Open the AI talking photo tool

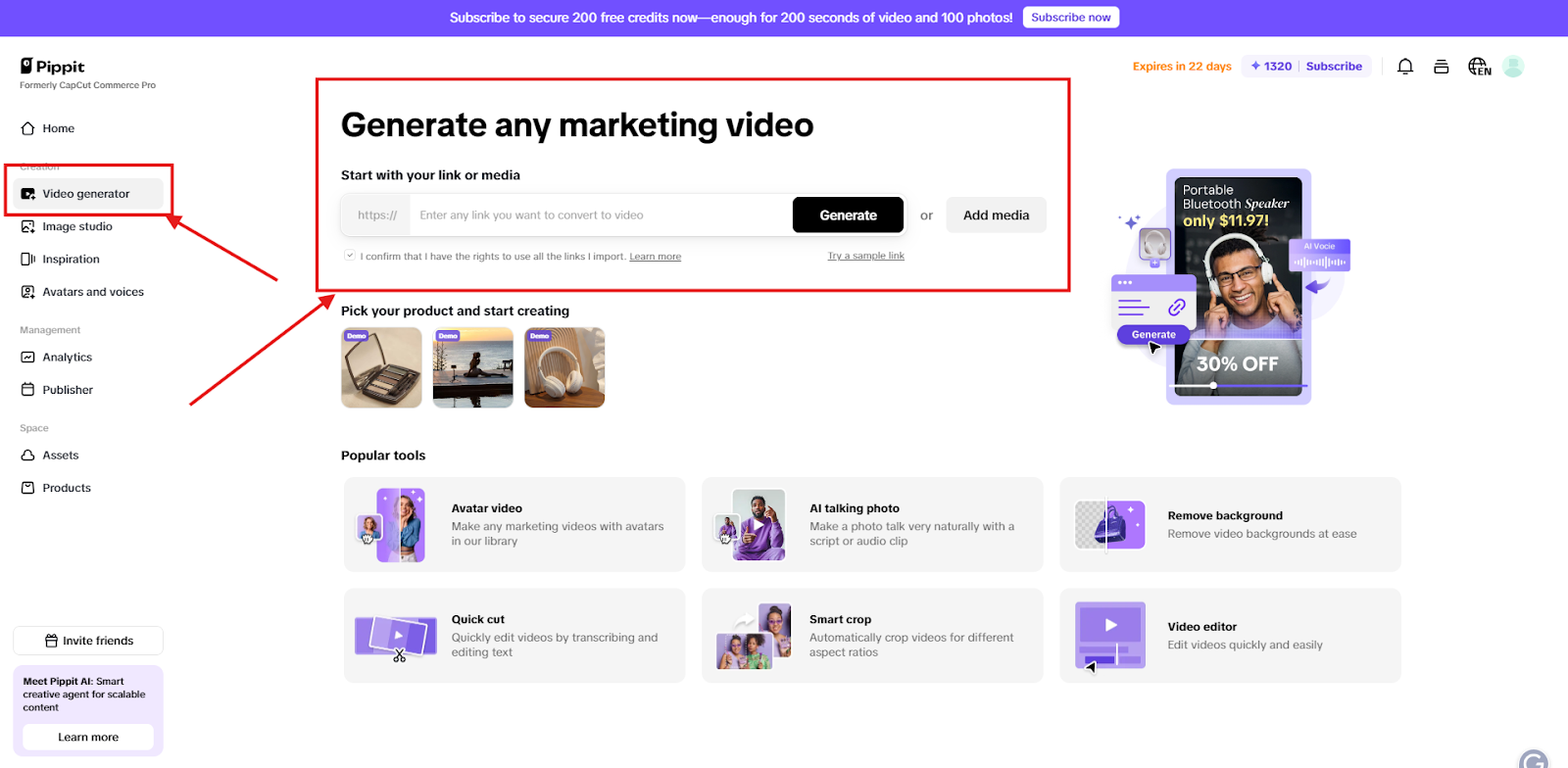click(x=872, y=524)
